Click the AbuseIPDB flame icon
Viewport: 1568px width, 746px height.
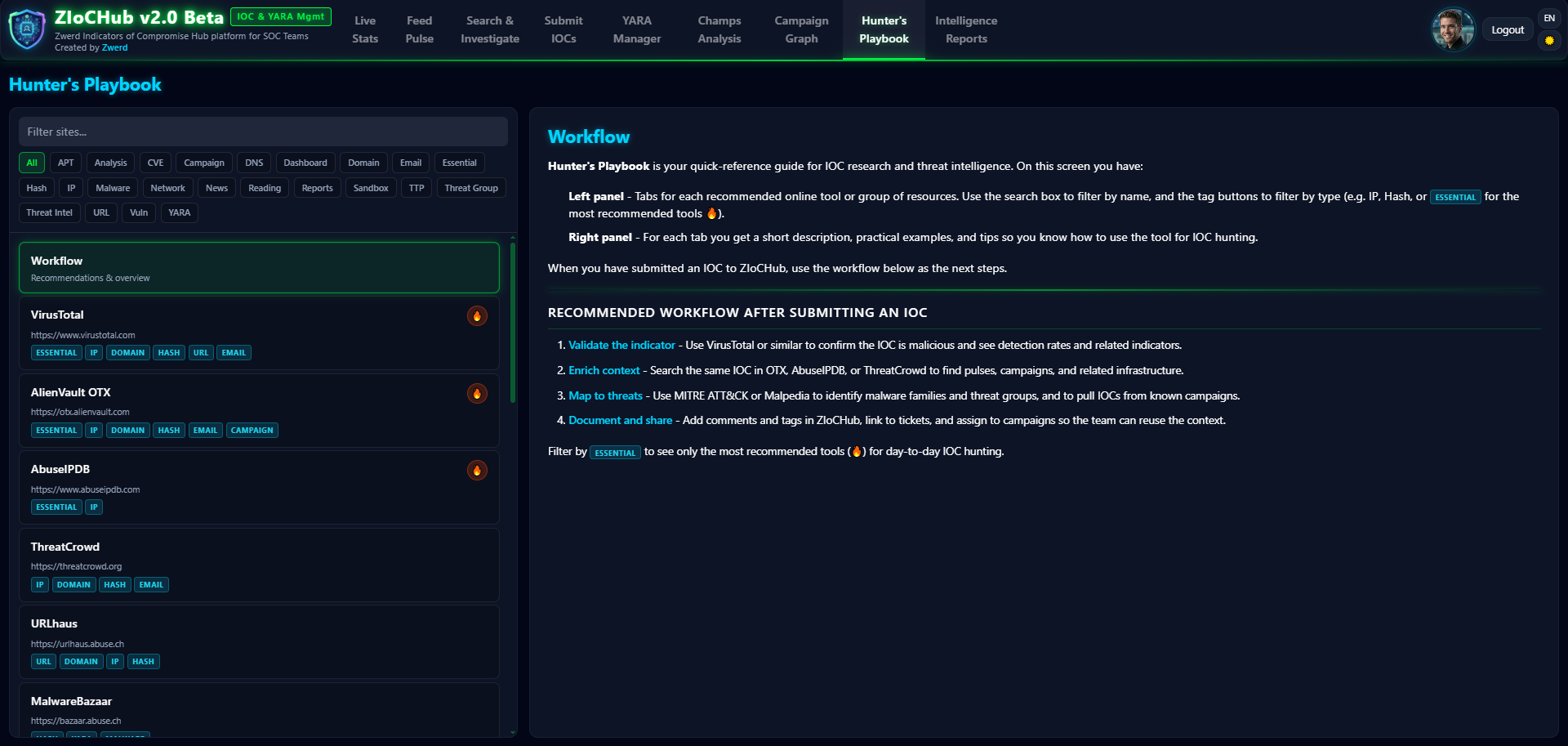[477, 471]
